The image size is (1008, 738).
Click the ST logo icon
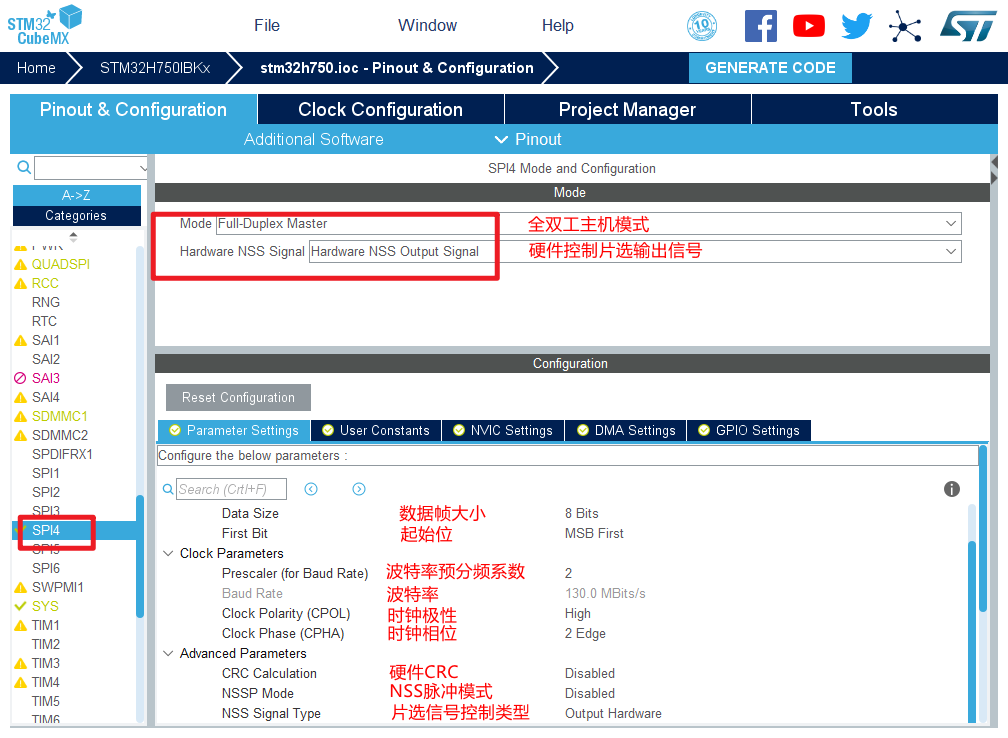tap(967, 26)
